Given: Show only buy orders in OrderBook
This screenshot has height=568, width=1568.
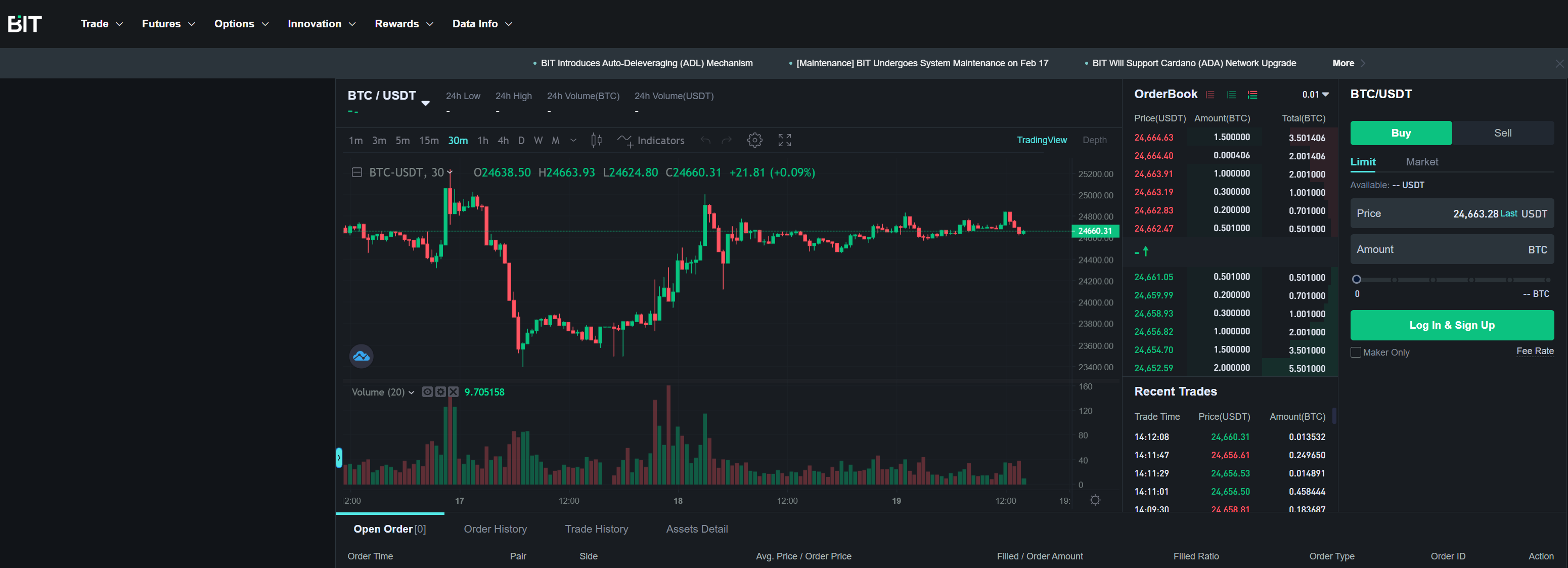Looking at the screenshot, I should coord(1231,95).
